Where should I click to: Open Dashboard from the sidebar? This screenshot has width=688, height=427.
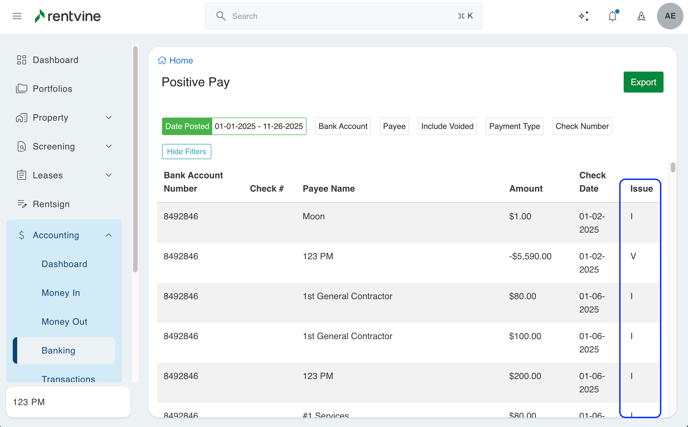tap(55, 60)
